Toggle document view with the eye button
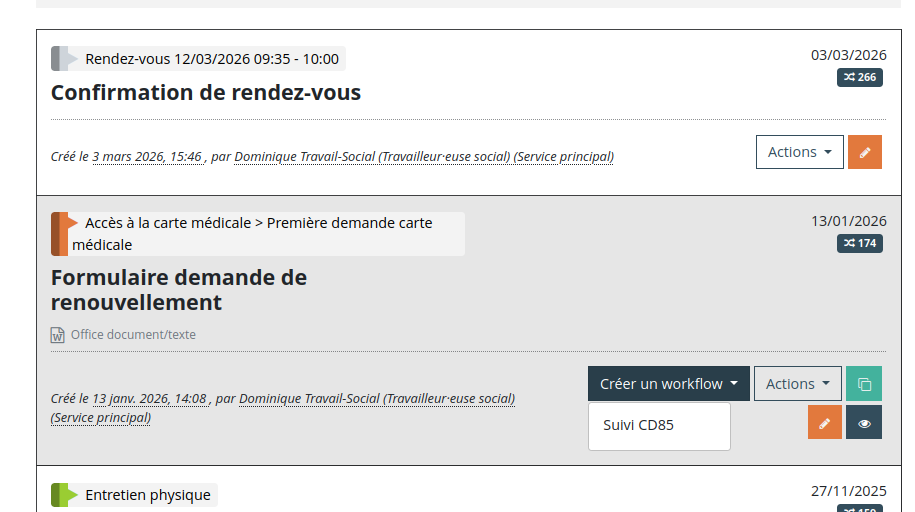Viewport: 915px width, 512px height. pyautogui.click(x=864, y=423)
